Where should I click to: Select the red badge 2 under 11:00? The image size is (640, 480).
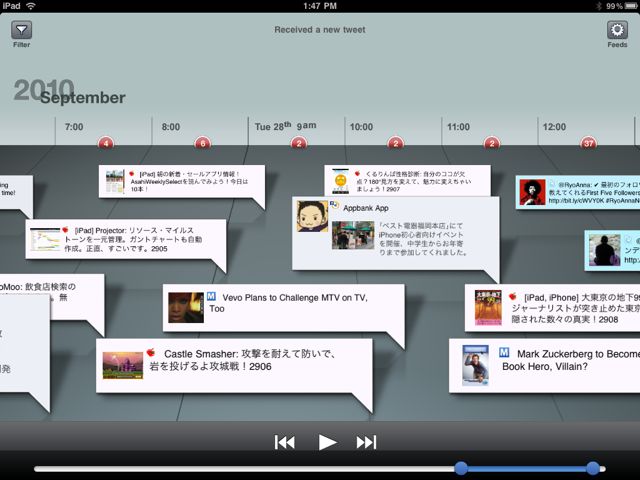492,143
